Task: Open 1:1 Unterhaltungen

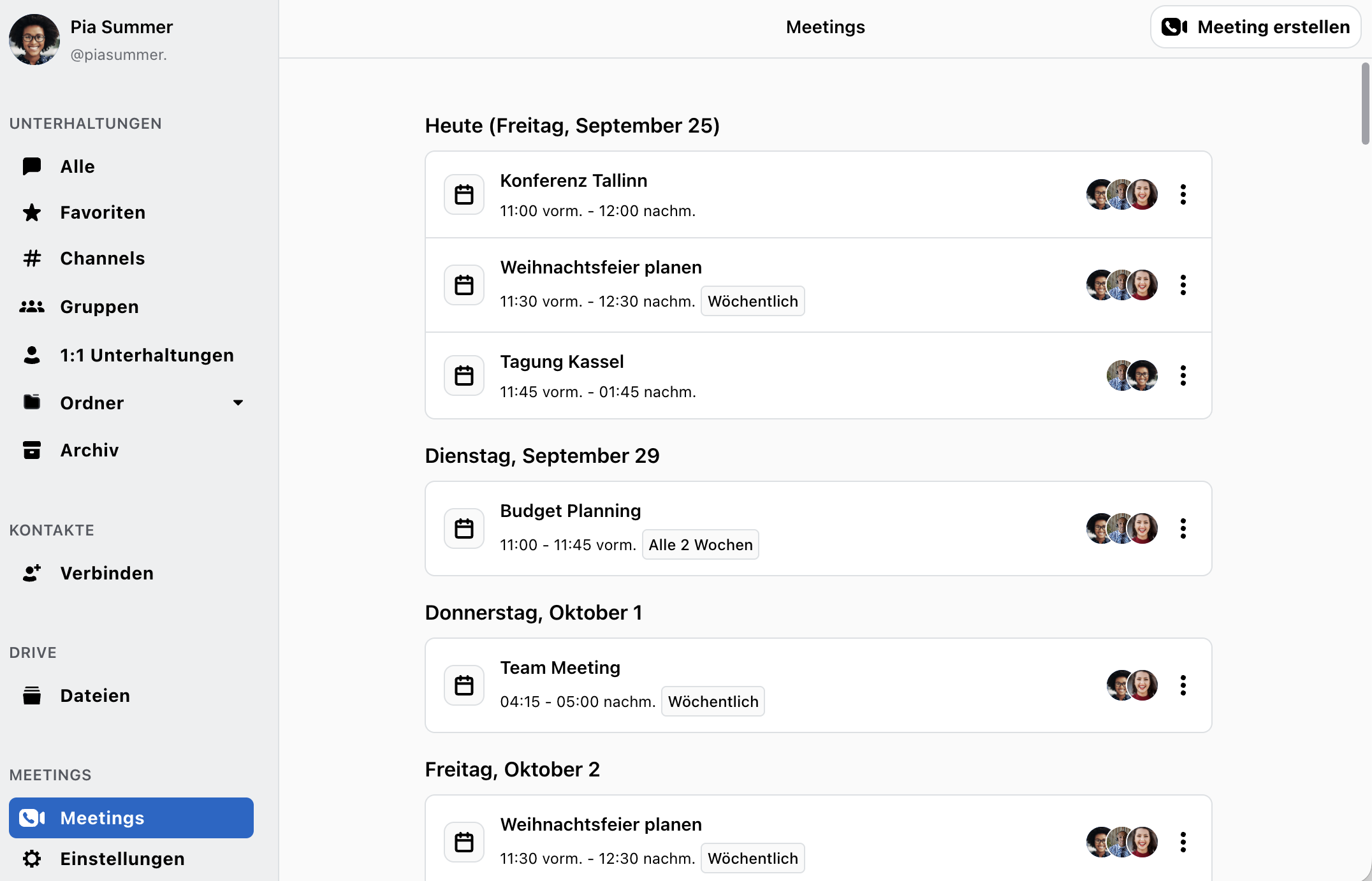Action: [x=147, y=355]
